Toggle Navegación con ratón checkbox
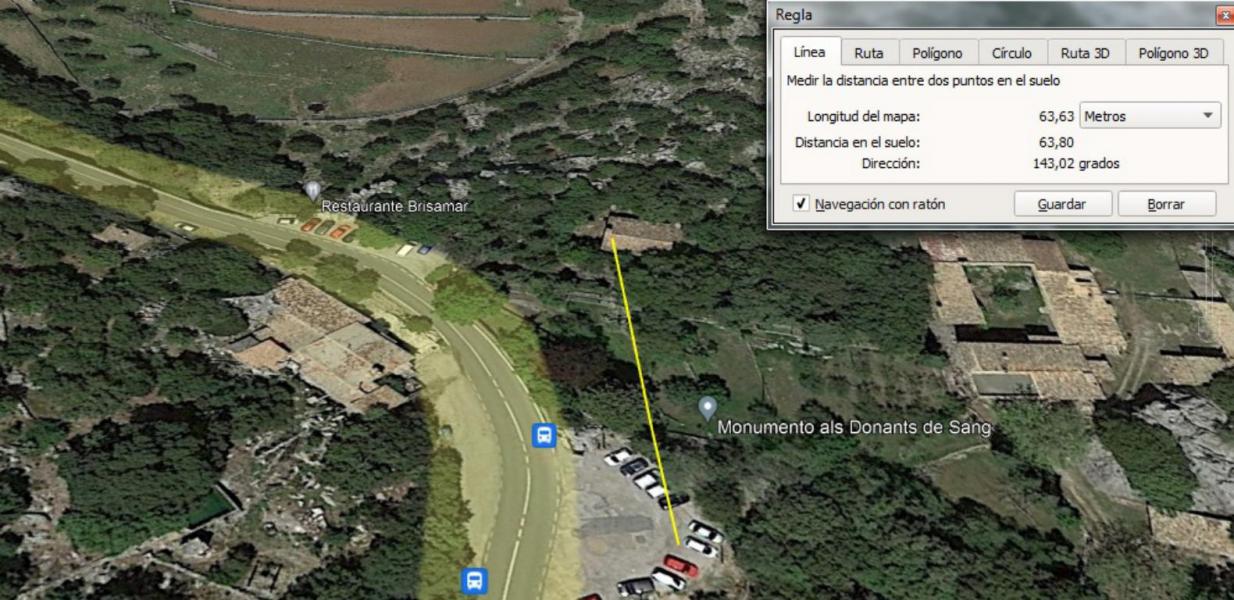The height and width of the screenshot is (600, 1234). click(x=801, y=204)
